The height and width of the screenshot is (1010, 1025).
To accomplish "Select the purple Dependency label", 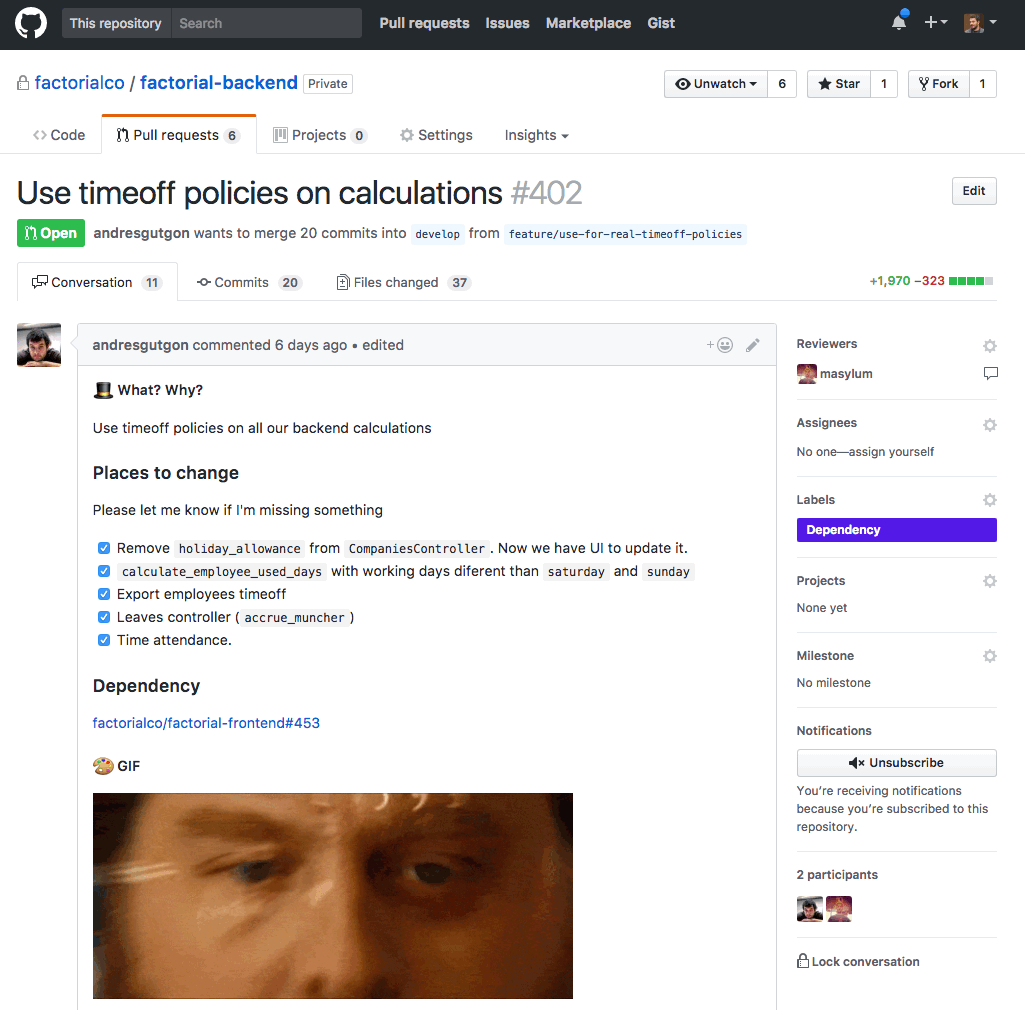I will 896,530.
